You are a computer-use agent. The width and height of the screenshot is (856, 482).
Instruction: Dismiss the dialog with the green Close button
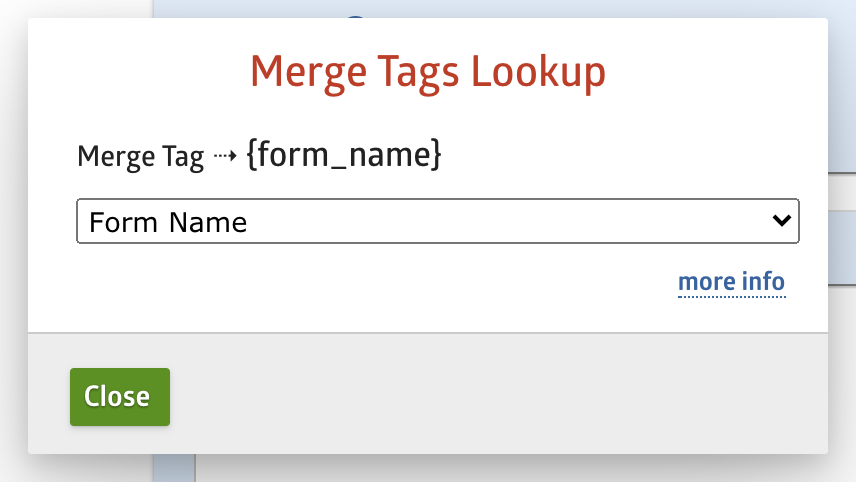pos(119,397)
